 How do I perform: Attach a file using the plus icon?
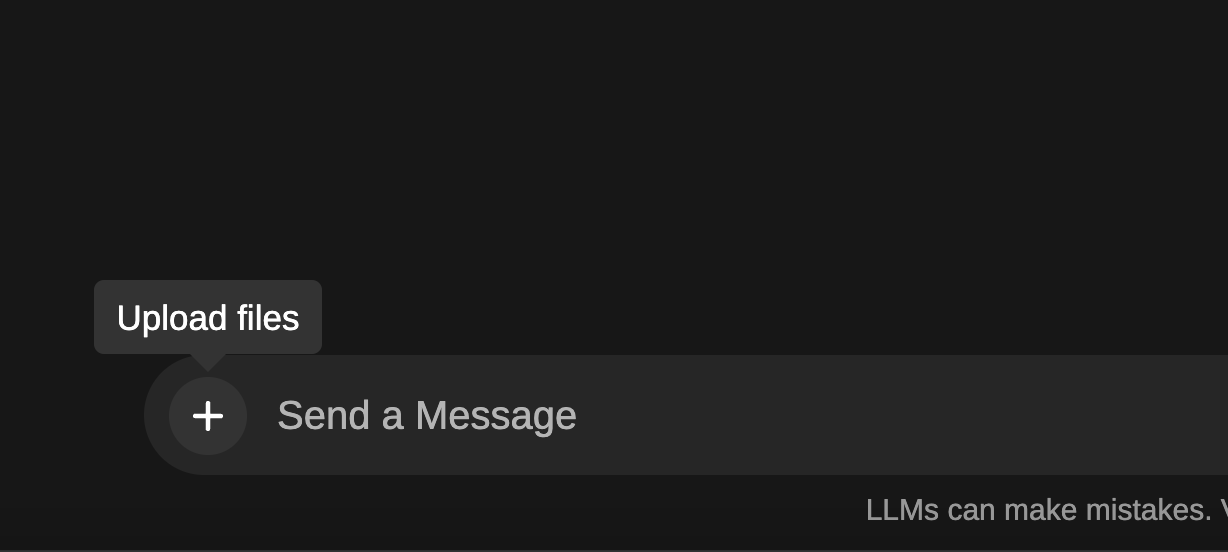pos(208,416)
